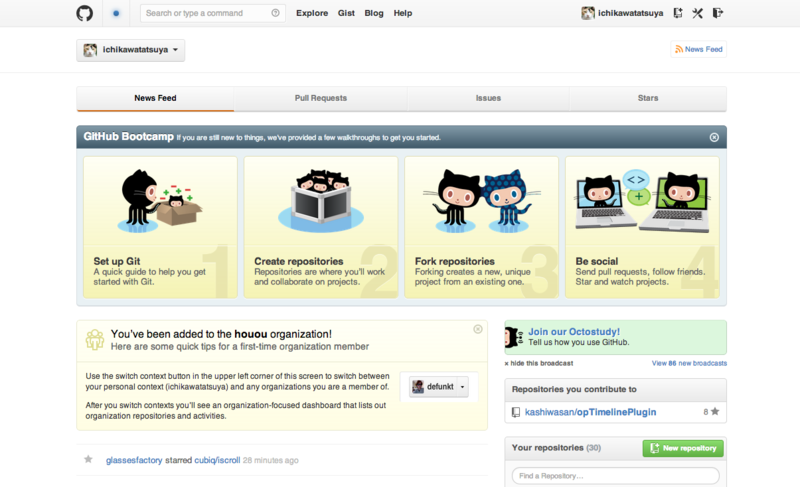Select the News Feed tab

[155, 98]
